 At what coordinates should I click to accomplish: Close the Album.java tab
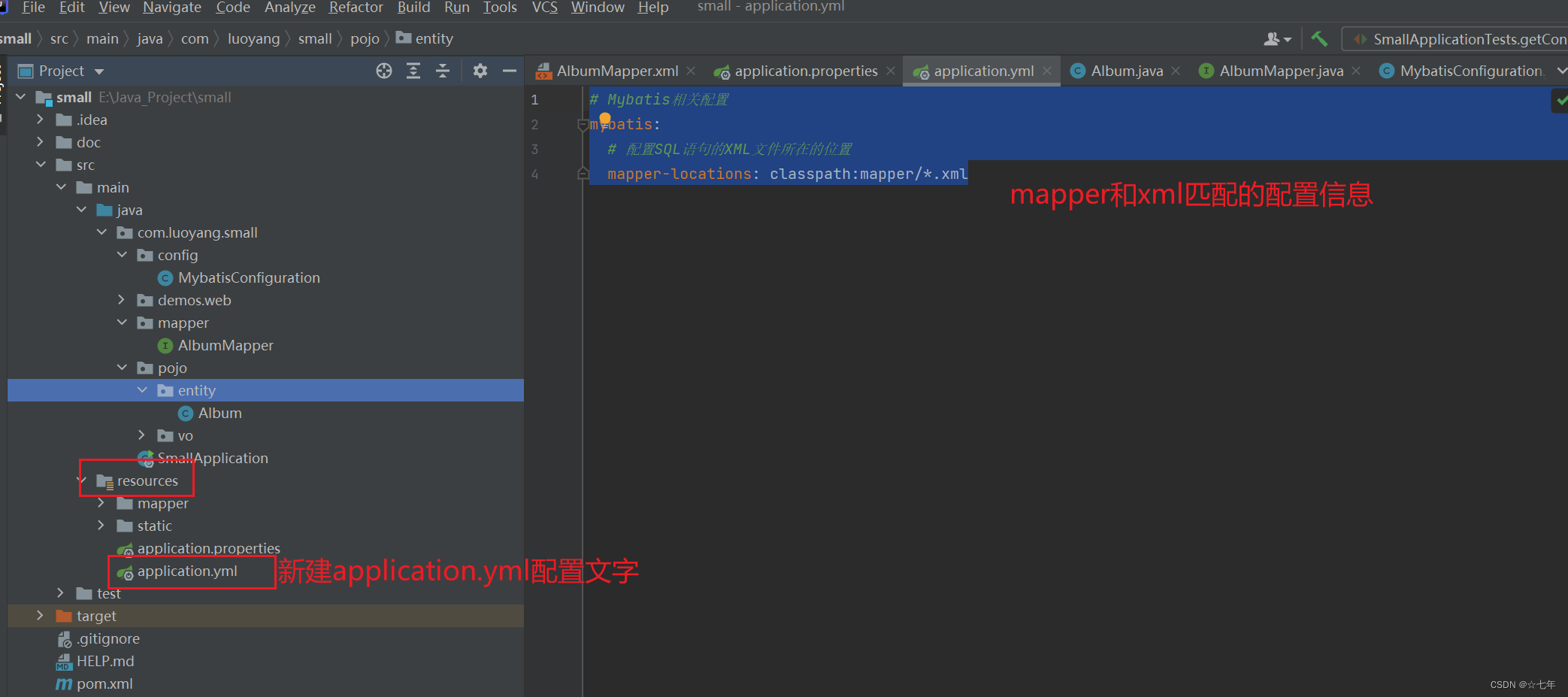coord(1176,71)
